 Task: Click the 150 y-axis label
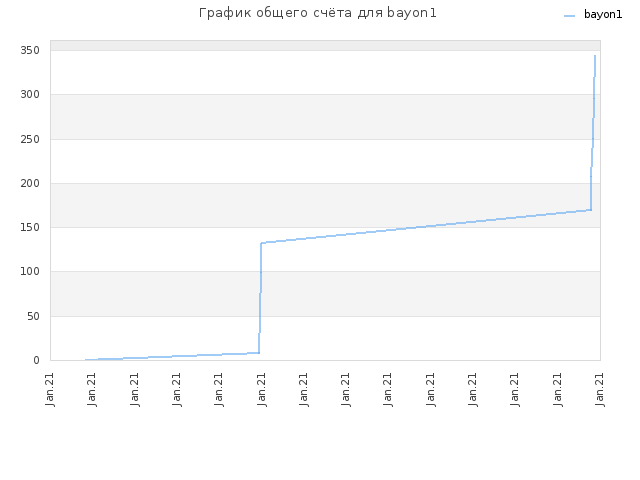[x=30, y=228]
